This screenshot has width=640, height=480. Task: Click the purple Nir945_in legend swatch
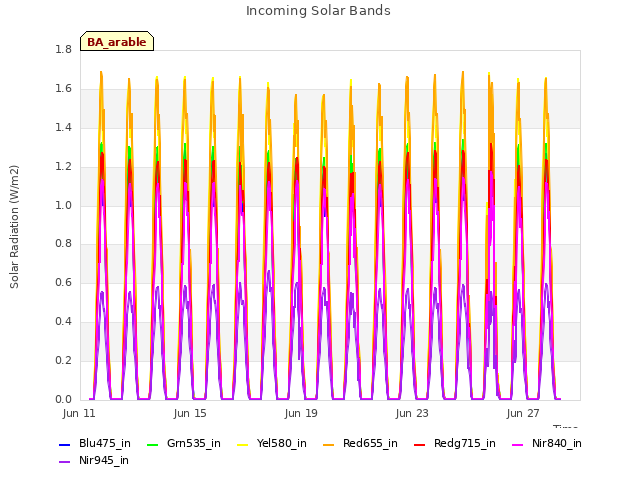64,462
